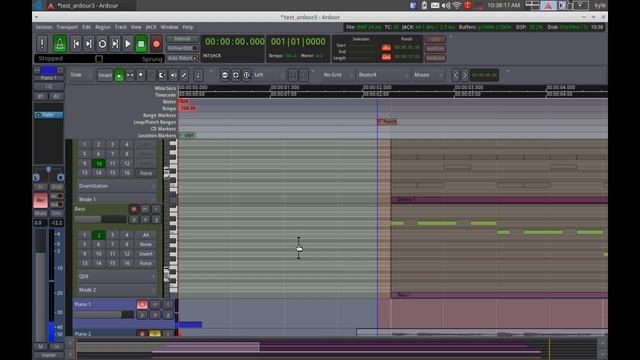Solo the Bass track

(156, 209)
